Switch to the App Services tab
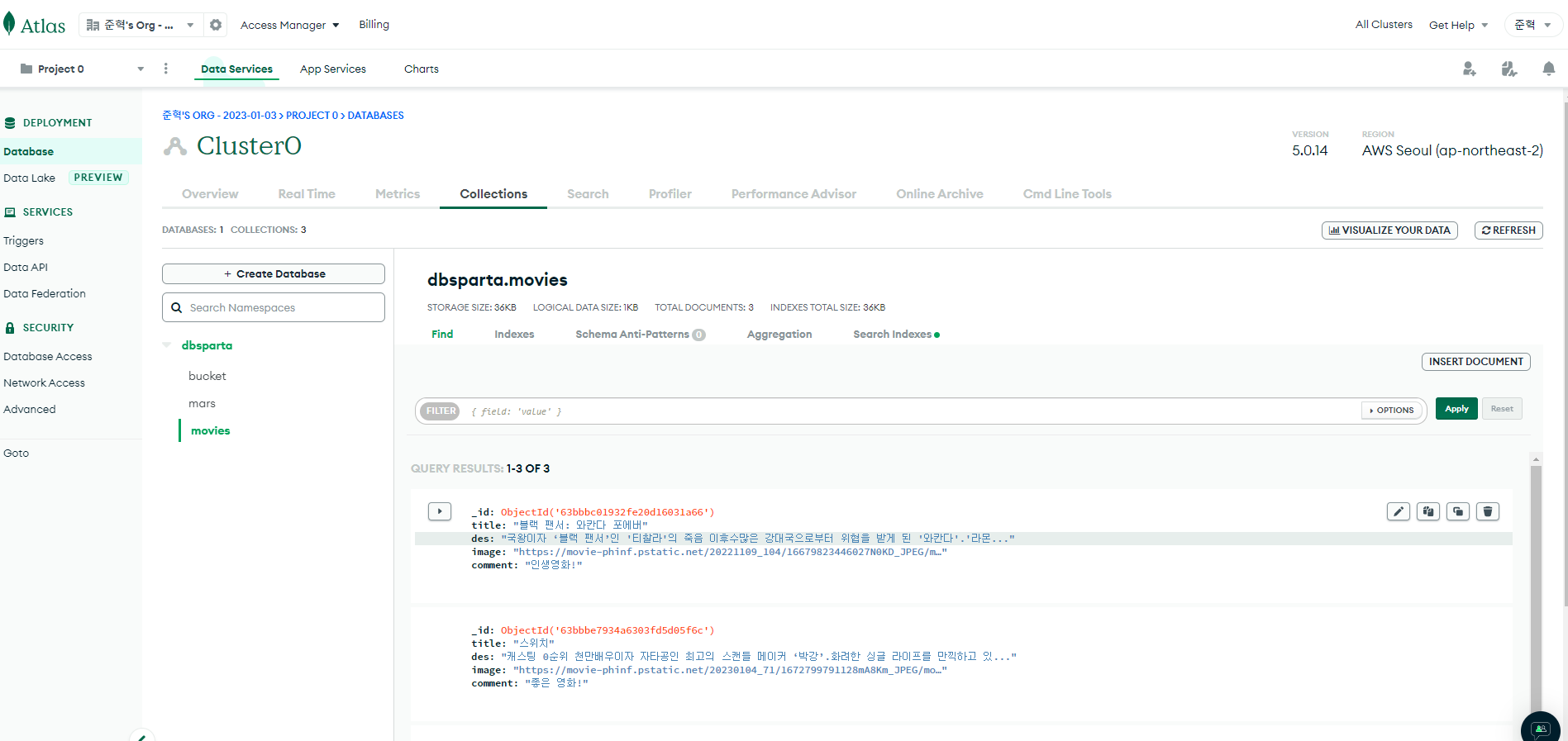Screen dimensions: 1568x741 tap(333, 69)
